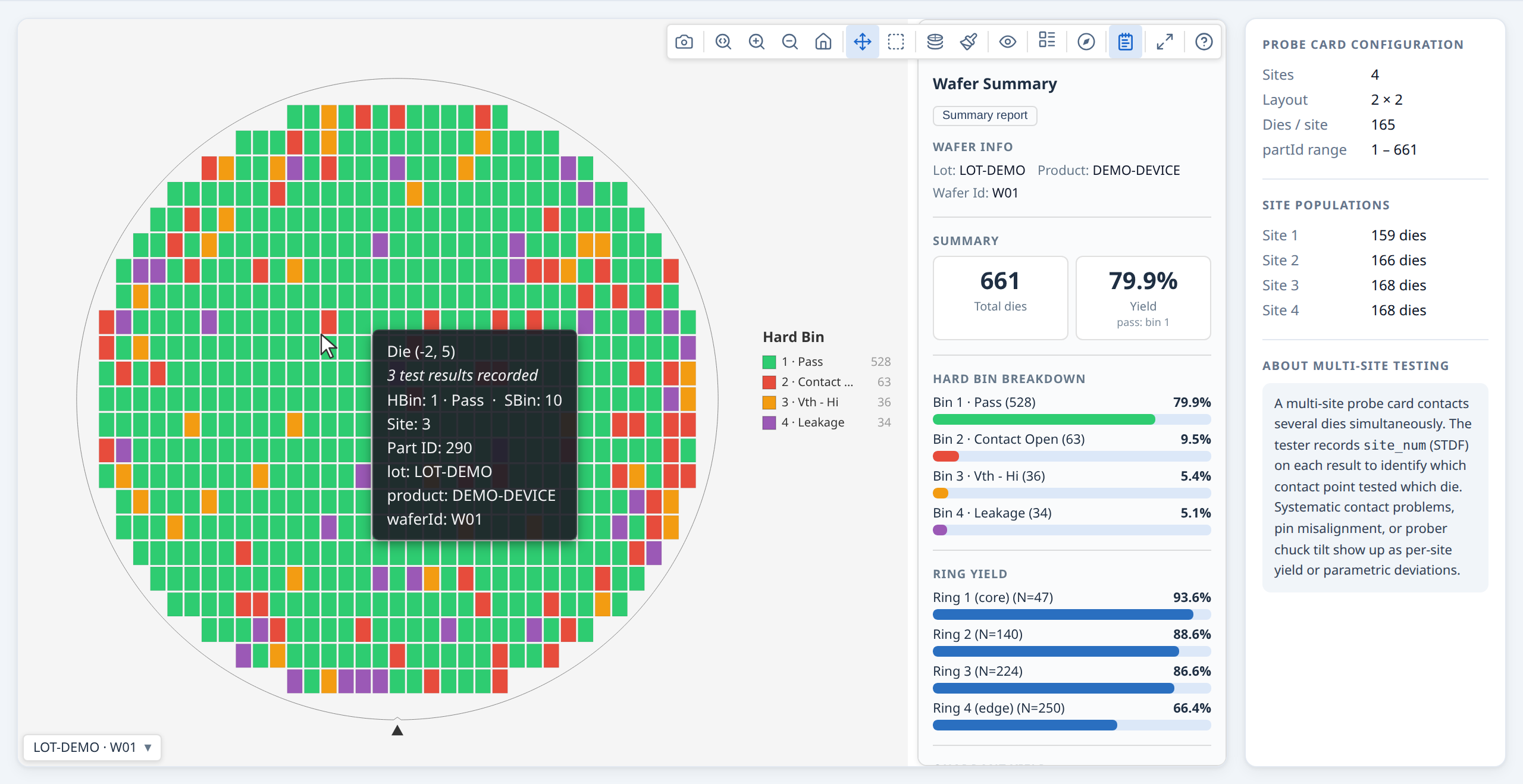
Task: Click the 'Layout' 2 × 2 value
Action: tap(1387, 100)
